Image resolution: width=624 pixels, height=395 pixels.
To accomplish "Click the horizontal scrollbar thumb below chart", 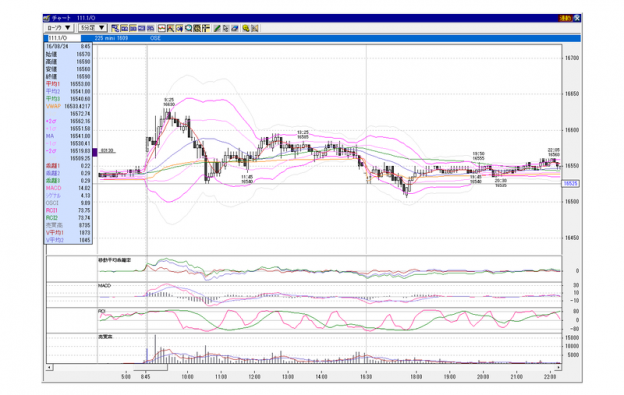I will (x=150, y=367).
